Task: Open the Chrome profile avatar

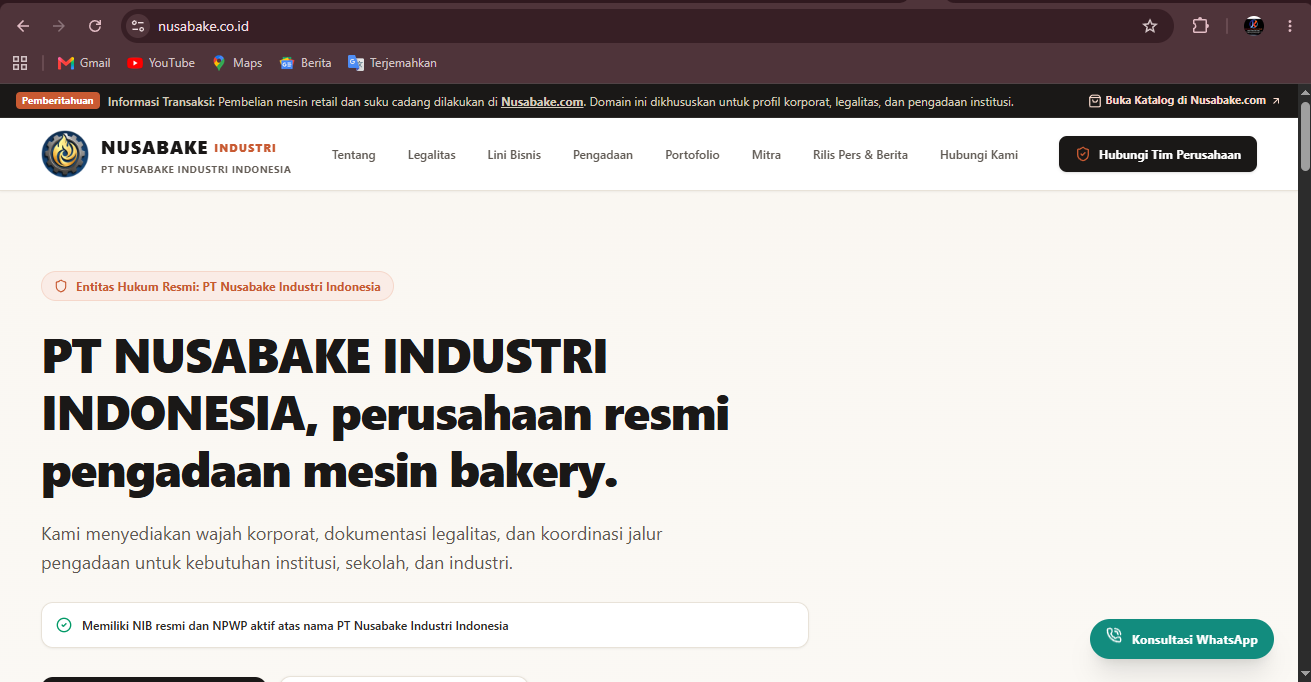Action: 1254,26
